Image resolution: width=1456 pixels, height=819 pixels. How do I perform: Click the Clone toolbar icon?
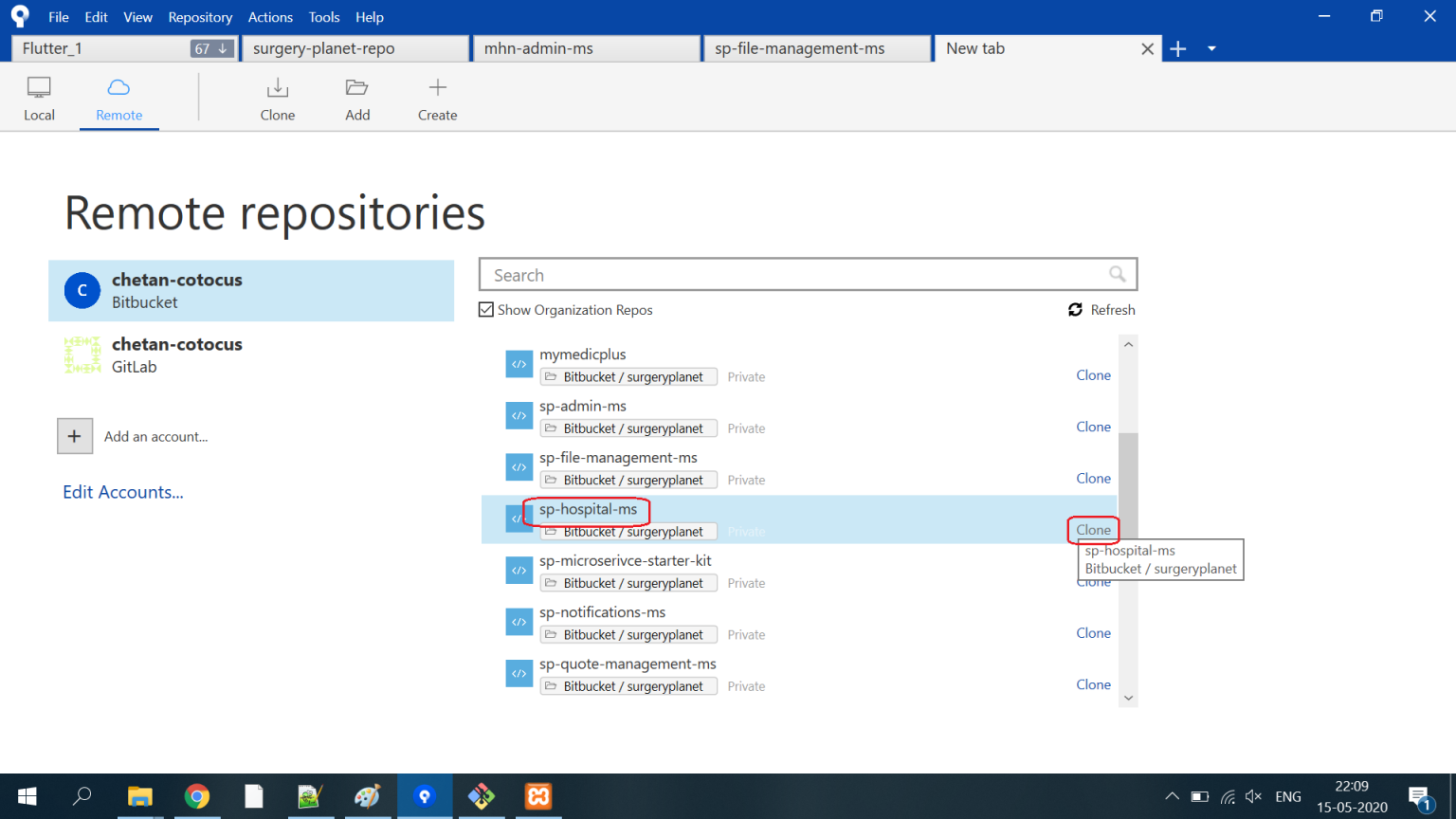tap(278, 87)
